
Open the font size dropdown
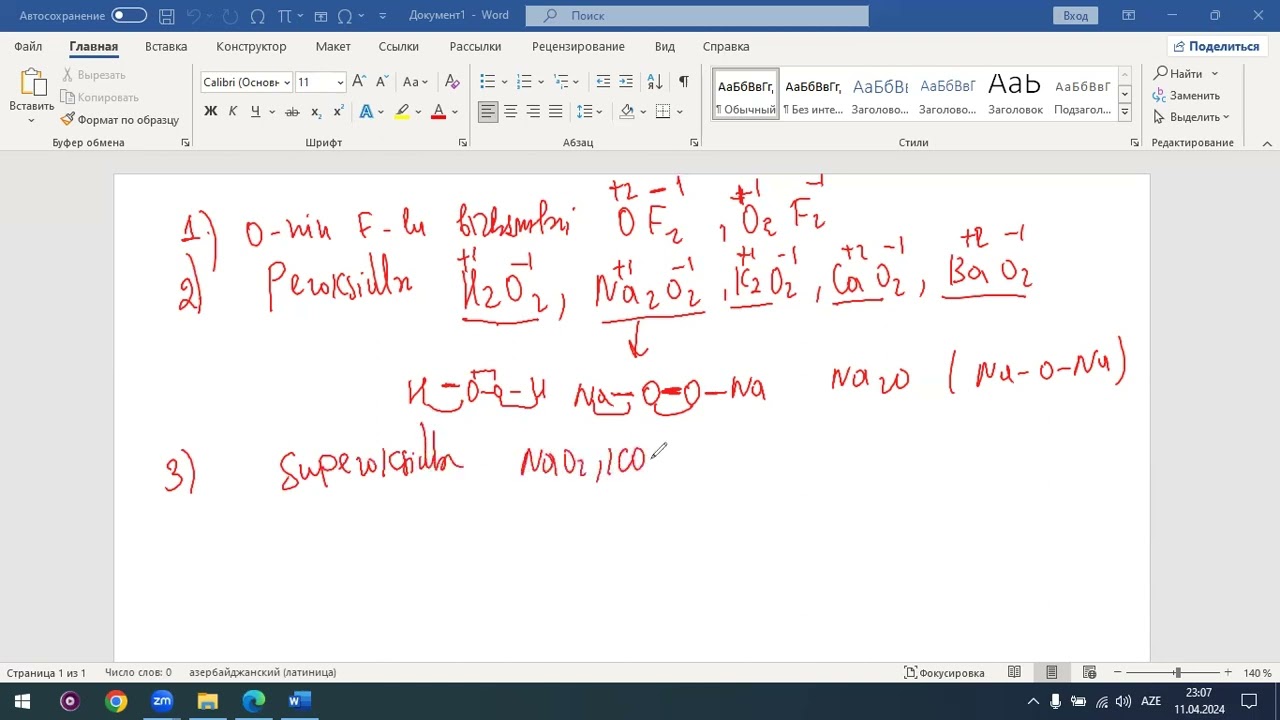click(x=340, y=82)
